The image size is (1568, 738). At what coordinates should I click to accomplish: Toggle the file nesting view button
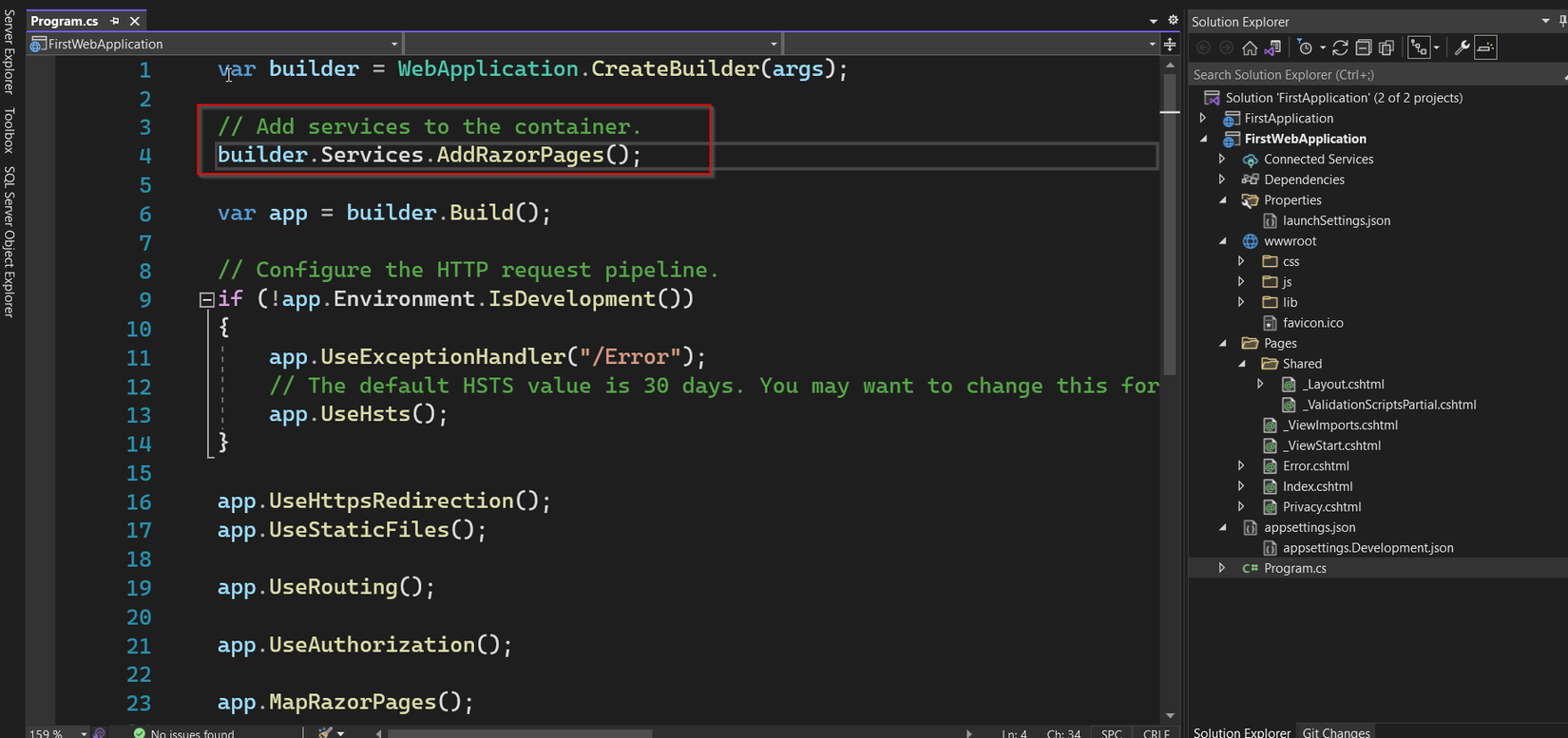(1419, 47)
